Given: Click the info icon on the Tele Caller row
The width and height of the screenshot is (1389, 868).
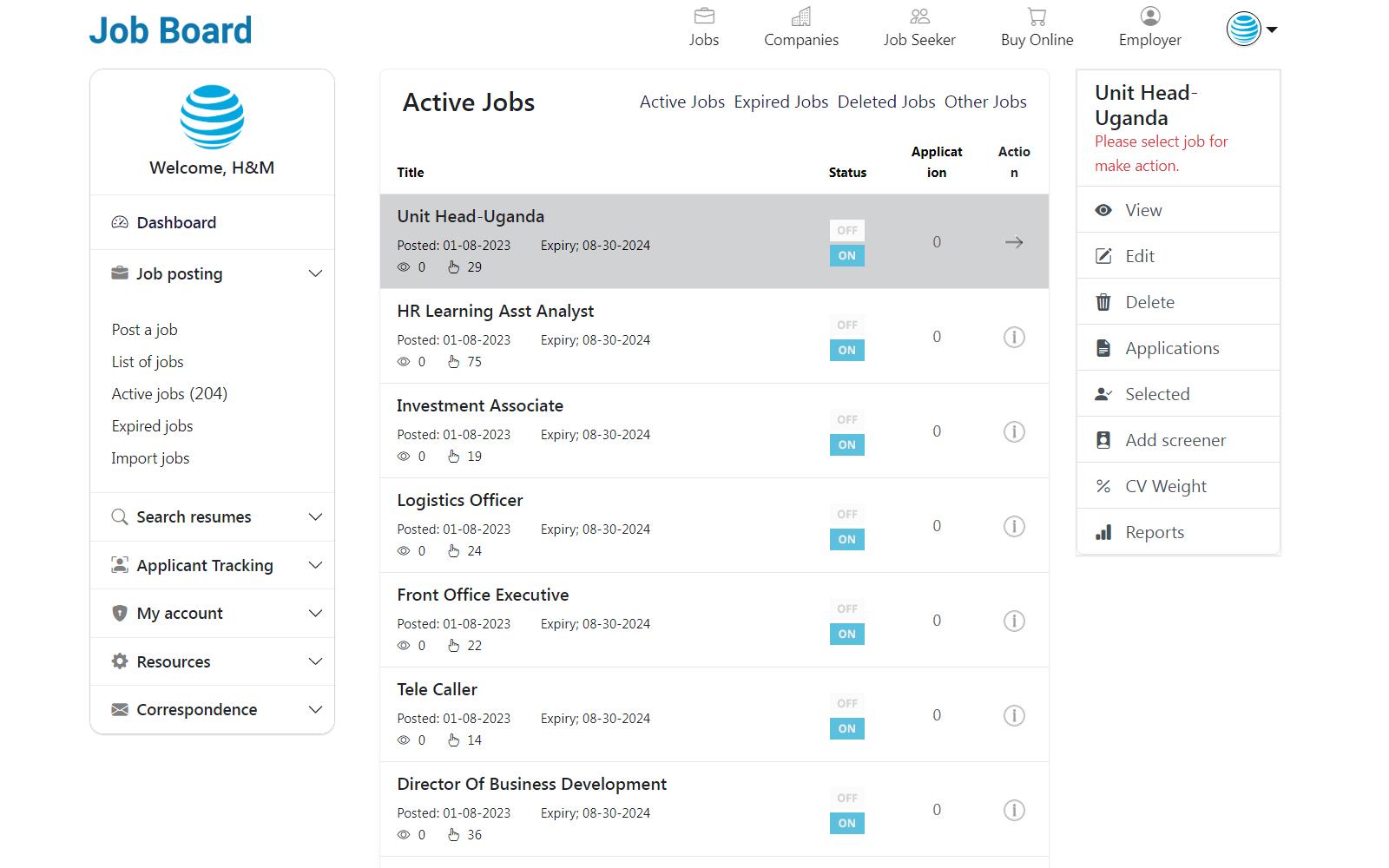Looking at the screenshot, I should (x=1014, y=715).
